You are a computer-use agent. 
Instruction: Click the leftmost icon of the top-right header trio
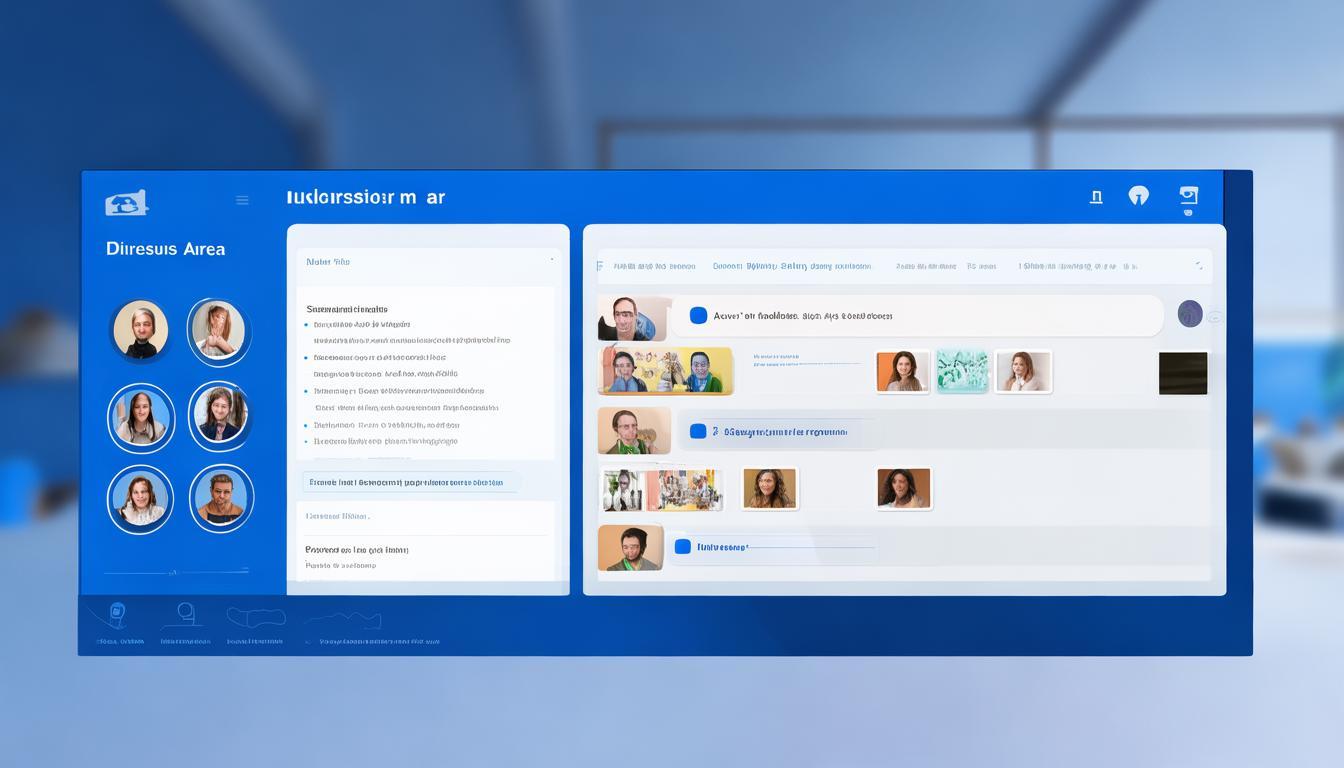pyautogui.click(x=1096, y=197)
